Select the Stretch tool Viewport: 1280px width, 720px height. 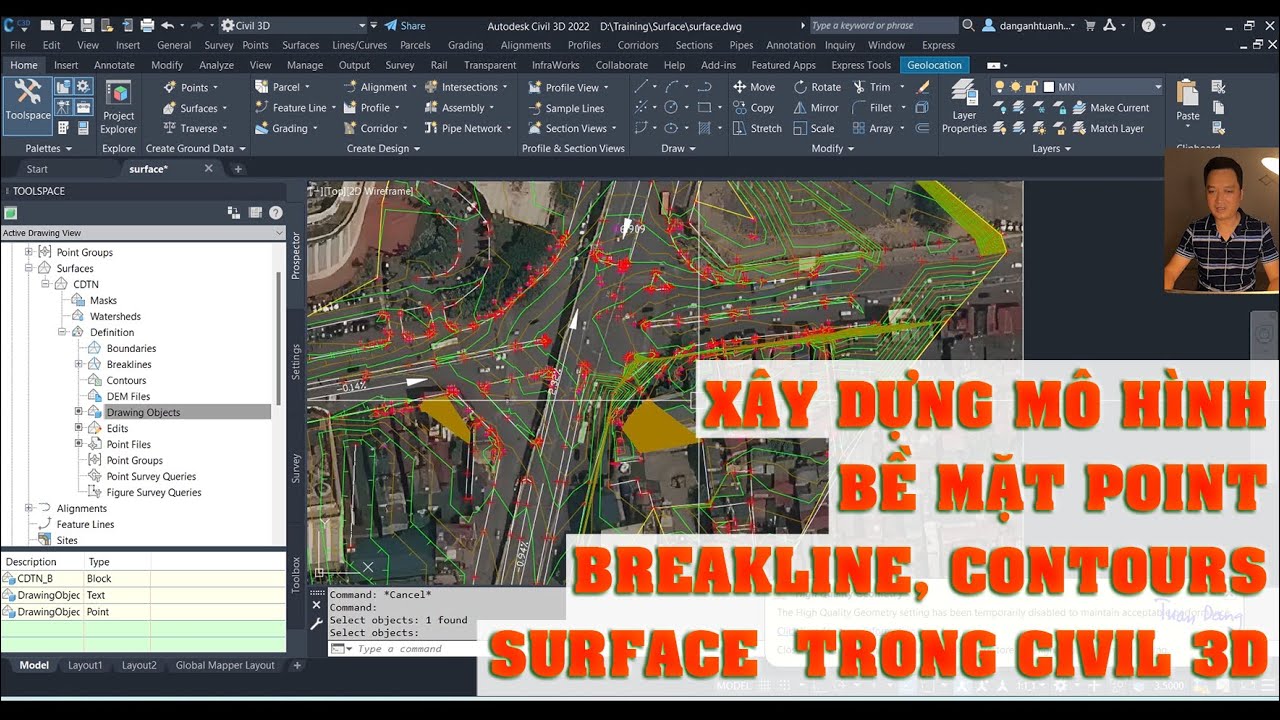click(x=757, y=128)
